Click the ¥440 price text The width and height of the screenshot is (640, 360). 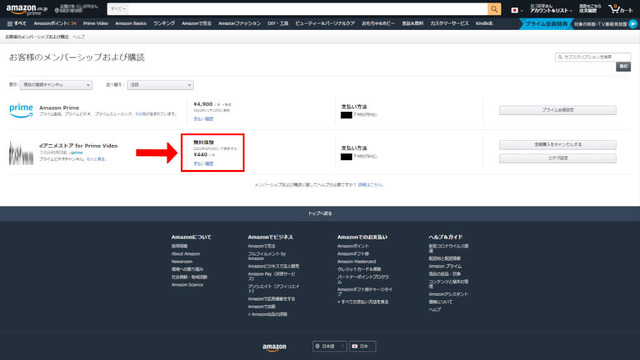click(x=200, y=155)
